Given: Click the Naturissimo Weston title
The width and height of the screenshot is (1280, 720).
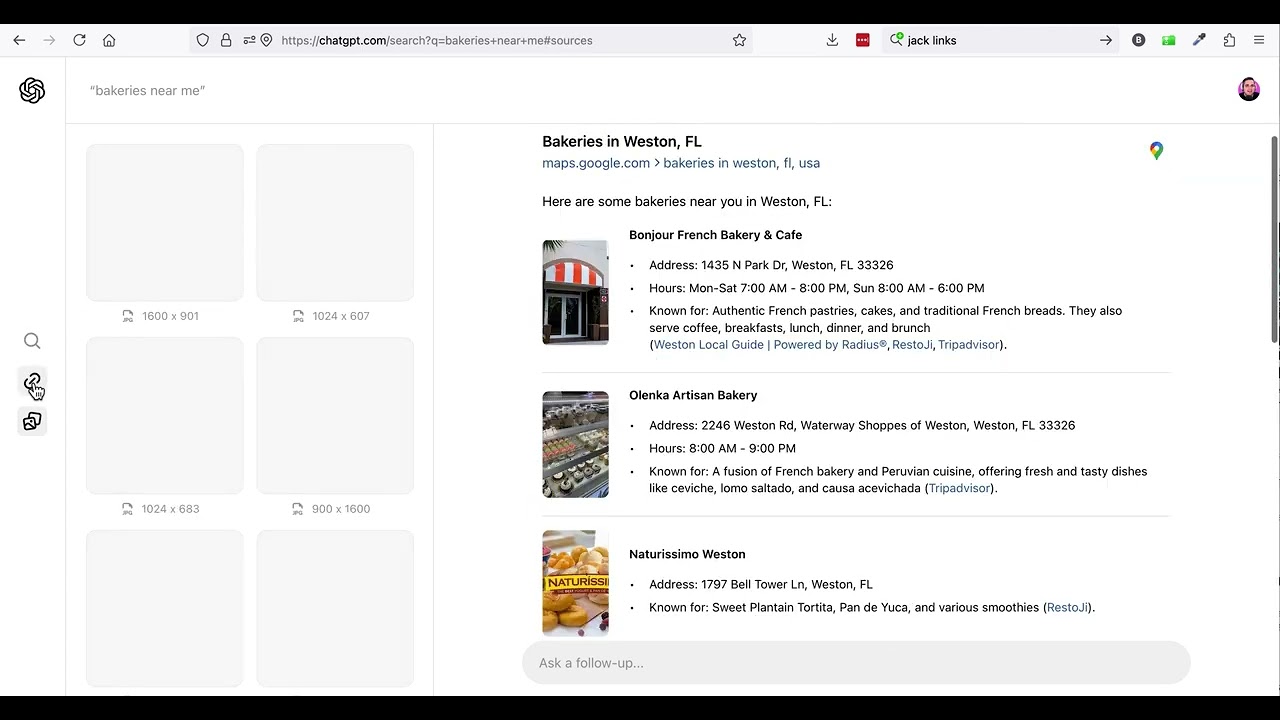Looking at the screenshot, I should [x=687, y=554].
